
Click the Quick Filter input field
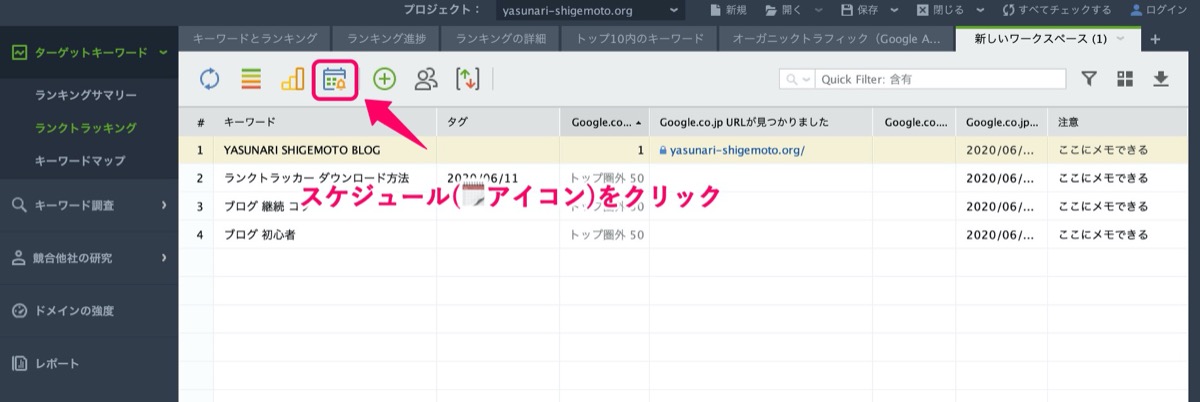click(x=938, y=79)
